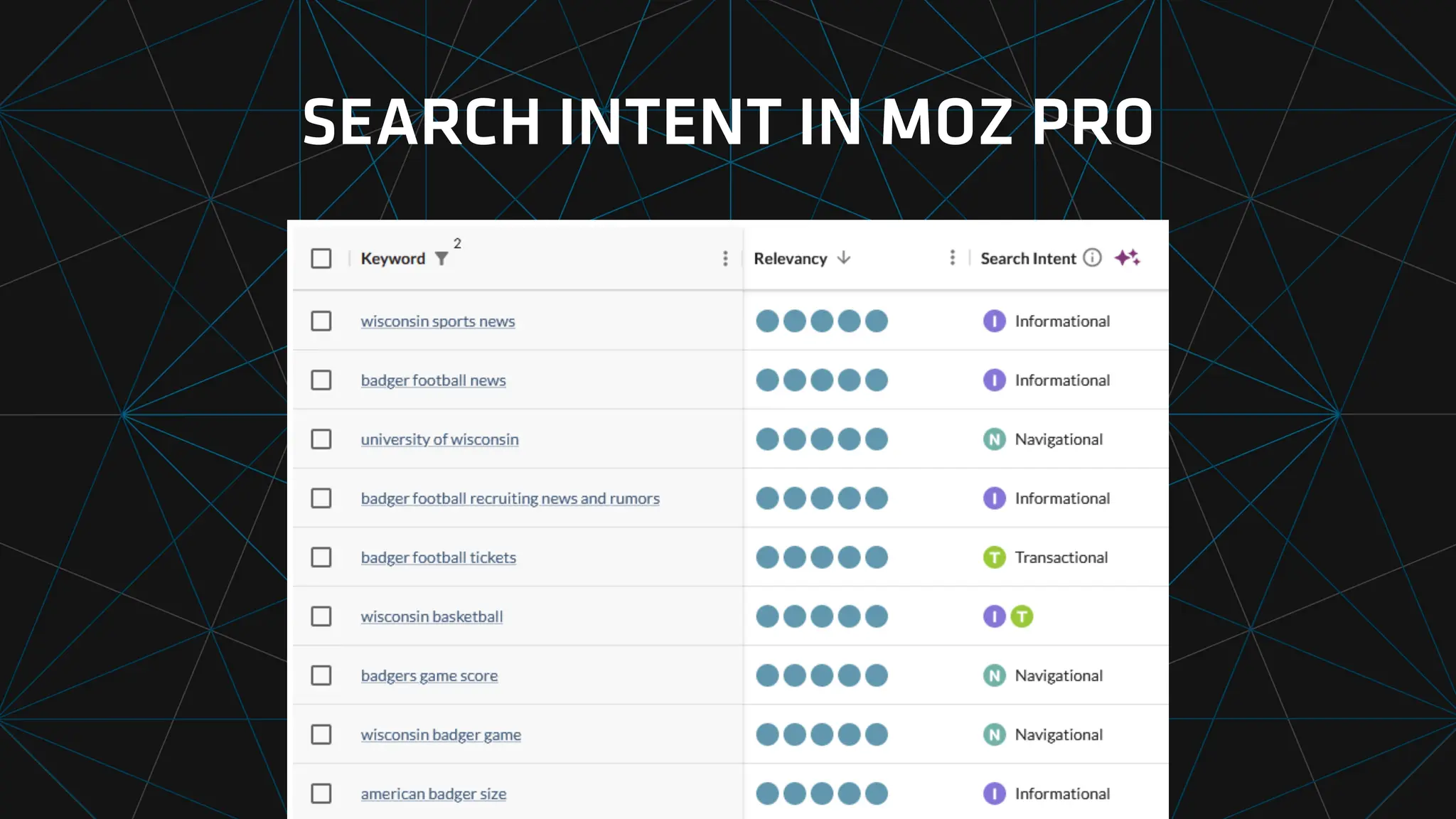Screen dimensions: 1456x819
Task: Check the wisconsin basketball row
Action: point(321,616)
